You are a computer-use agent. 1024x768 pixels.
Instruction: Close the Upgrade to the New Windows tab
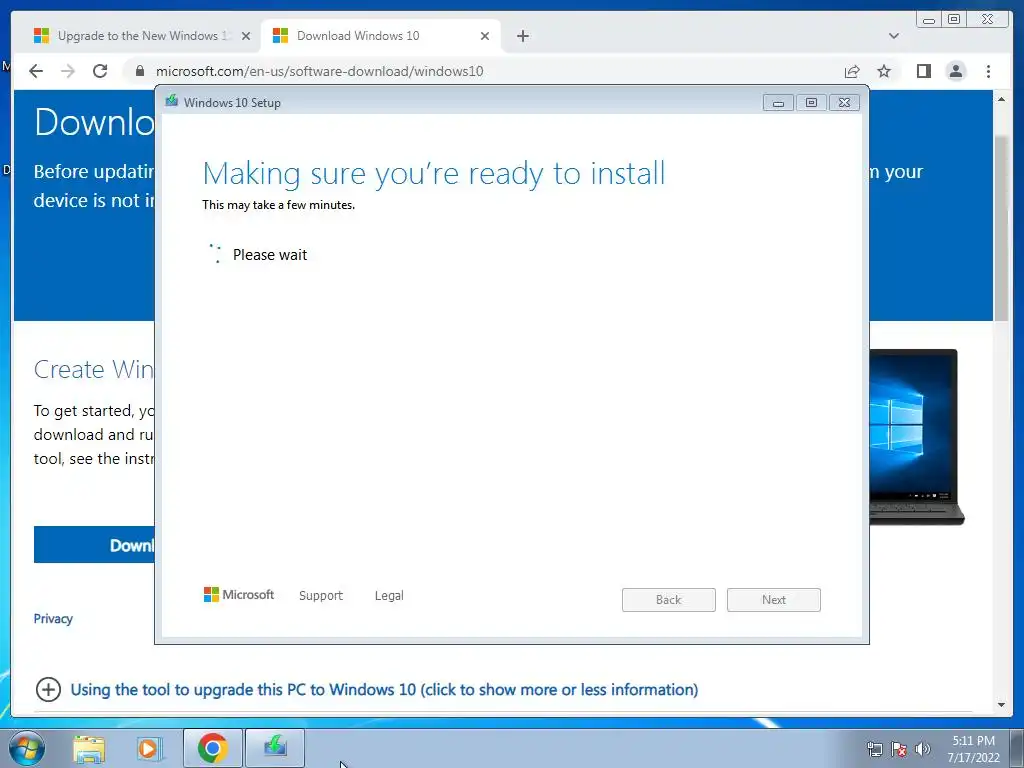tap(246, 36)
